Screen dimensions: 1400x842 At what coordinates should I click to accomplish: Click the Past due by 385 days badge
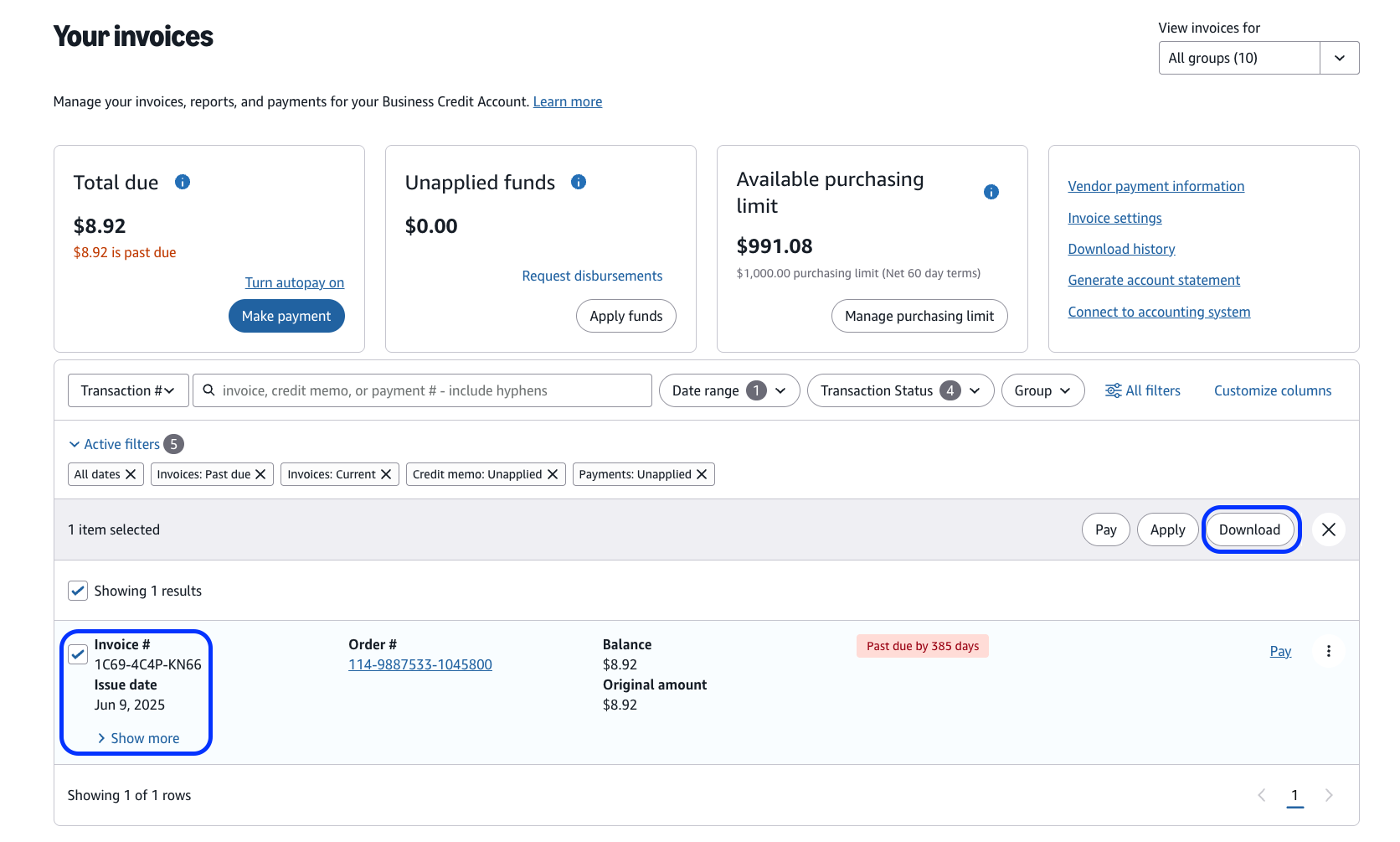pos(923,646)
